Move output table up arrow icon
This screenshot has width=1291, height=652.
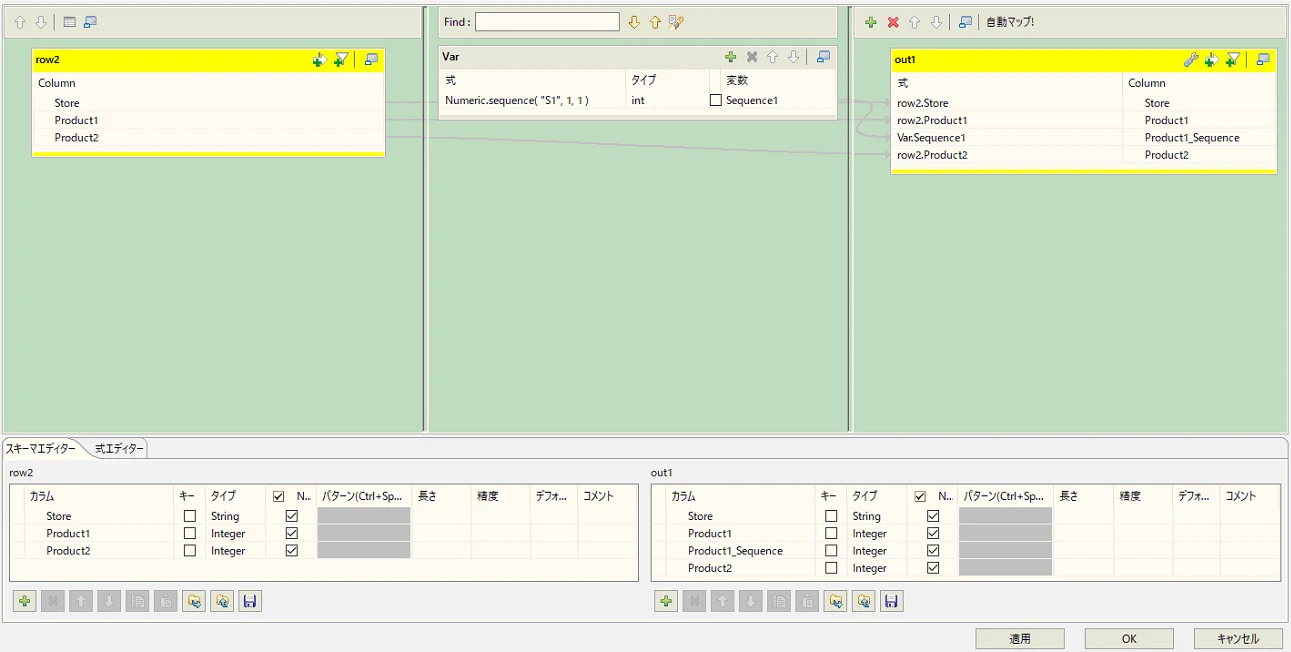tap(914, 22)
